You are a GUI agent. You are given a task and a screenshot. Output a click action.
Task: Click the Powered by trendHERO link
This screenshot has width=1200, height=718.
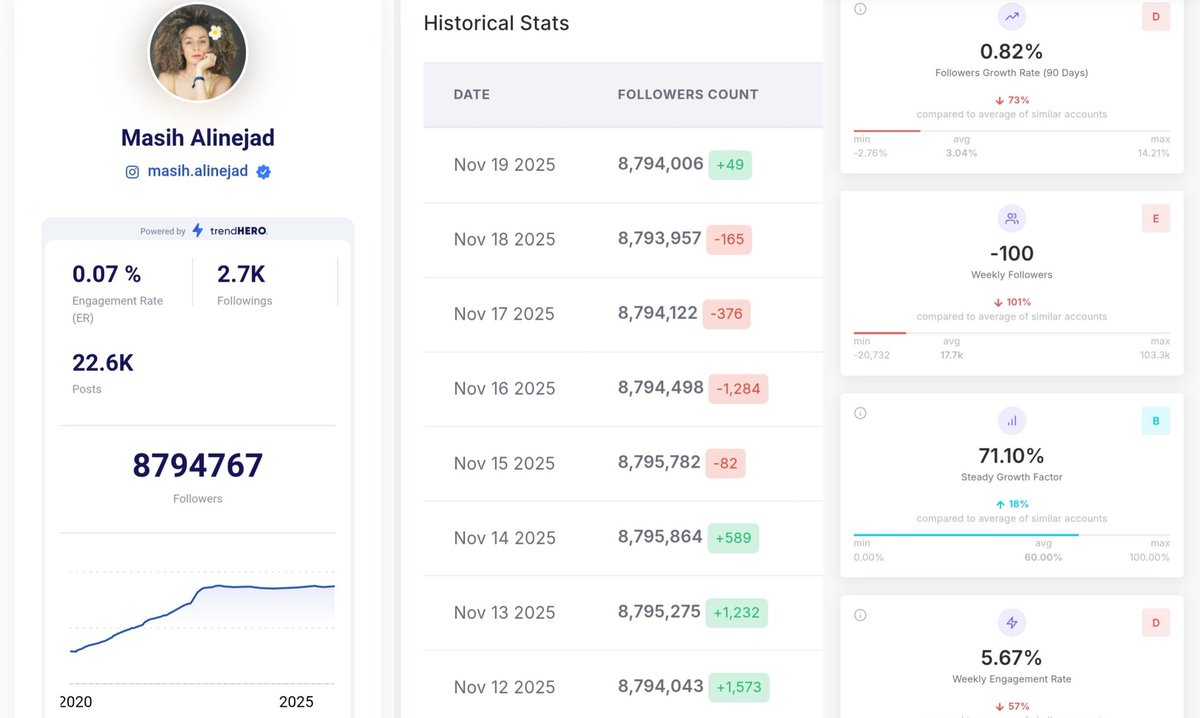(204, 231)
